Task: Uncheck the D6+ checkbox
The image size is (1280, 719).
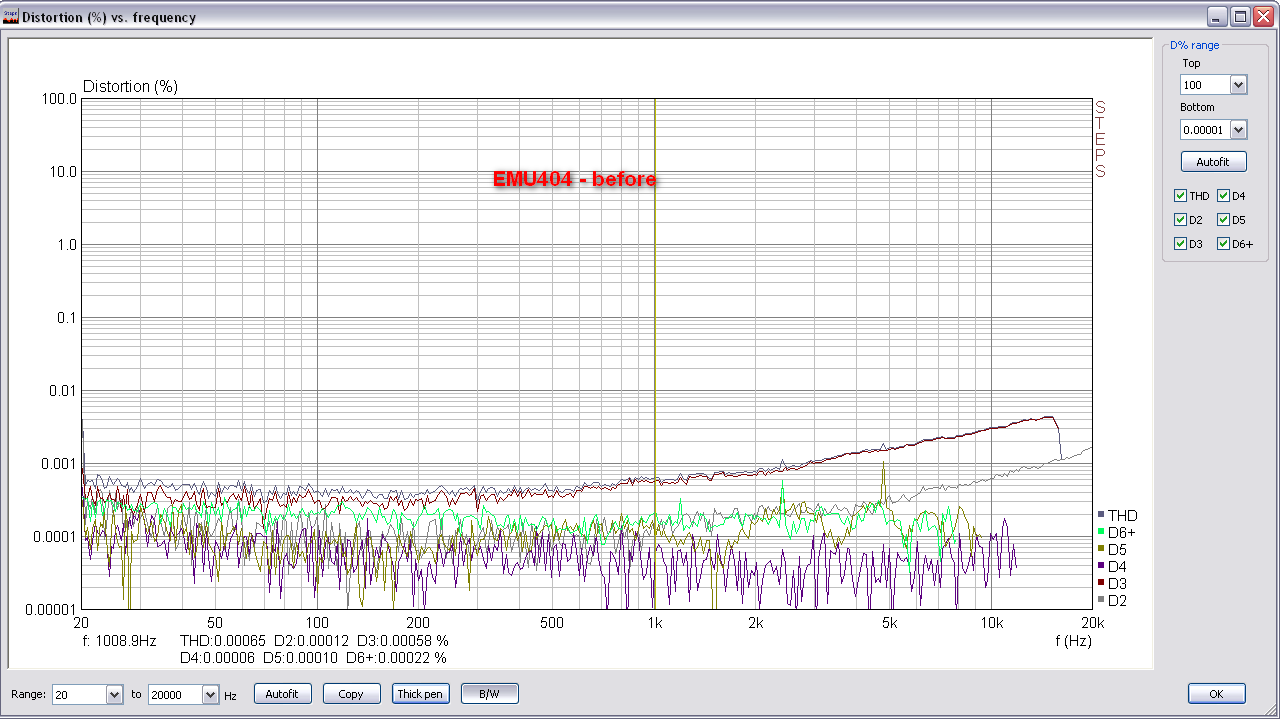Action: [x=1223, y=244]
